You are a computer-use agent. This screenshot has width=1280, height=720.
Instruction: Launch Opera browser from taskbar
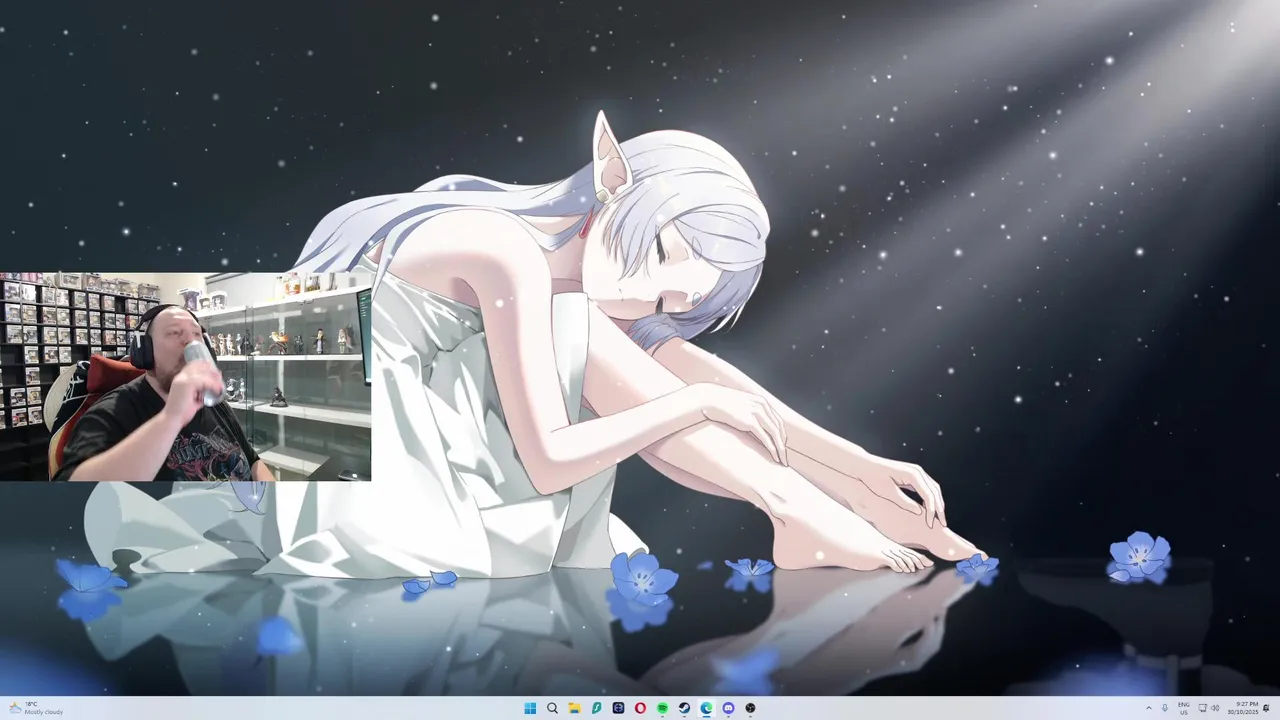(x=640, y=708)
